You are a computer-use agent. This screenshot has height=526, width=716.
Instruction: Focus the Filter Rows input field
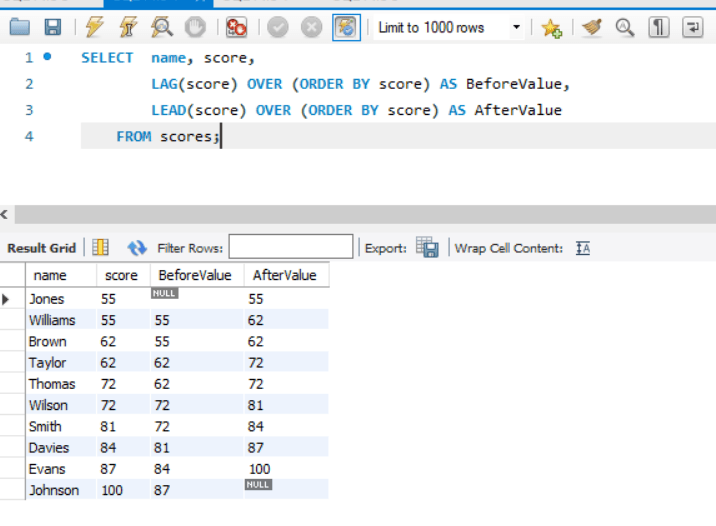tap(291, 247)
